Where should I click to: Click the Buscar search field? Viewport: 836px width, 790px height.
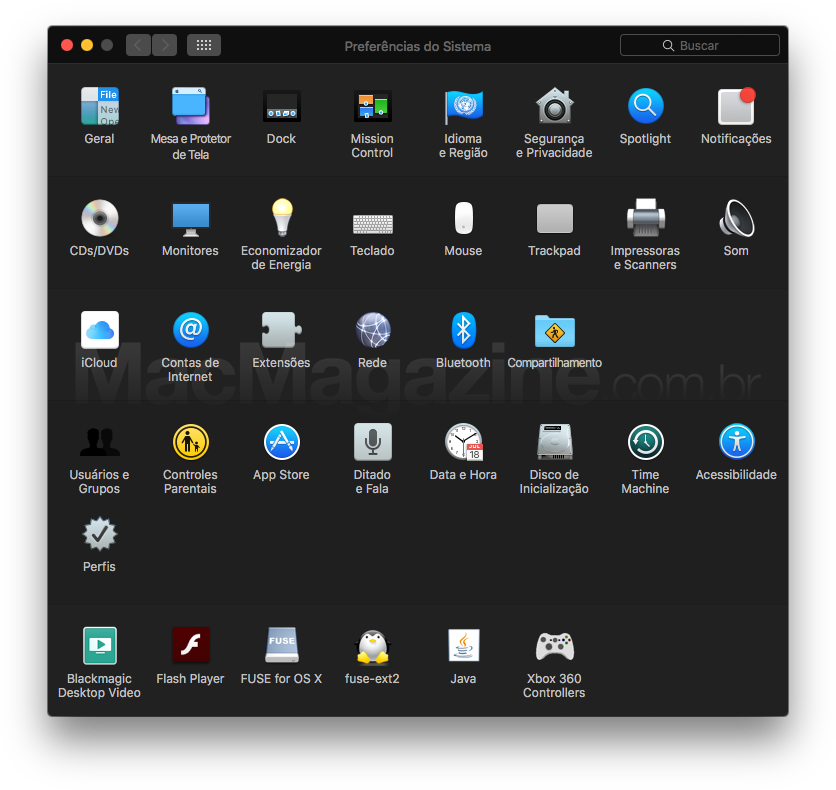click(700, 45)
